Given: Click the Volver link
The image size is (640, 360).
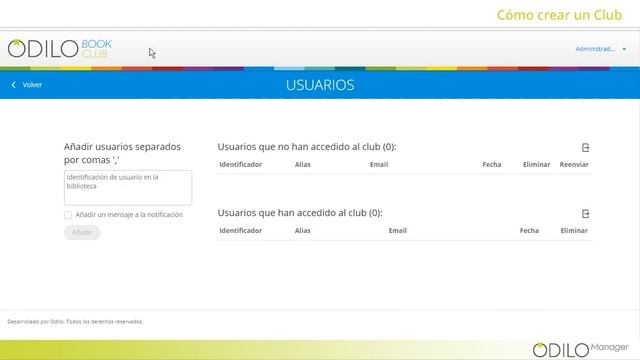Looking at the screenshot, I should click(32, 85).
